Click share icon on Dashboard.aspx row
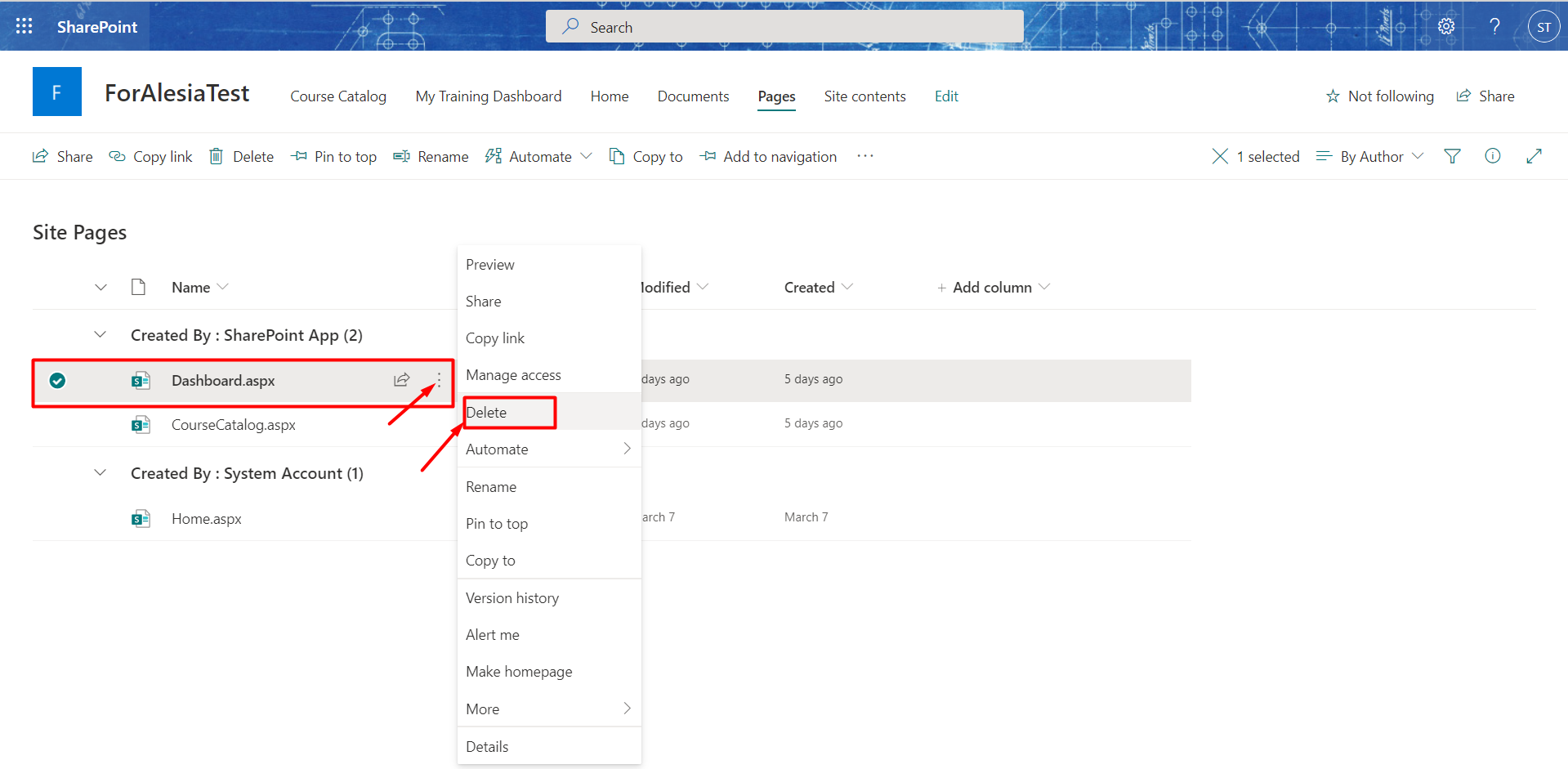The height and width of the screenshot is (769, 1568). pos(401,380)
